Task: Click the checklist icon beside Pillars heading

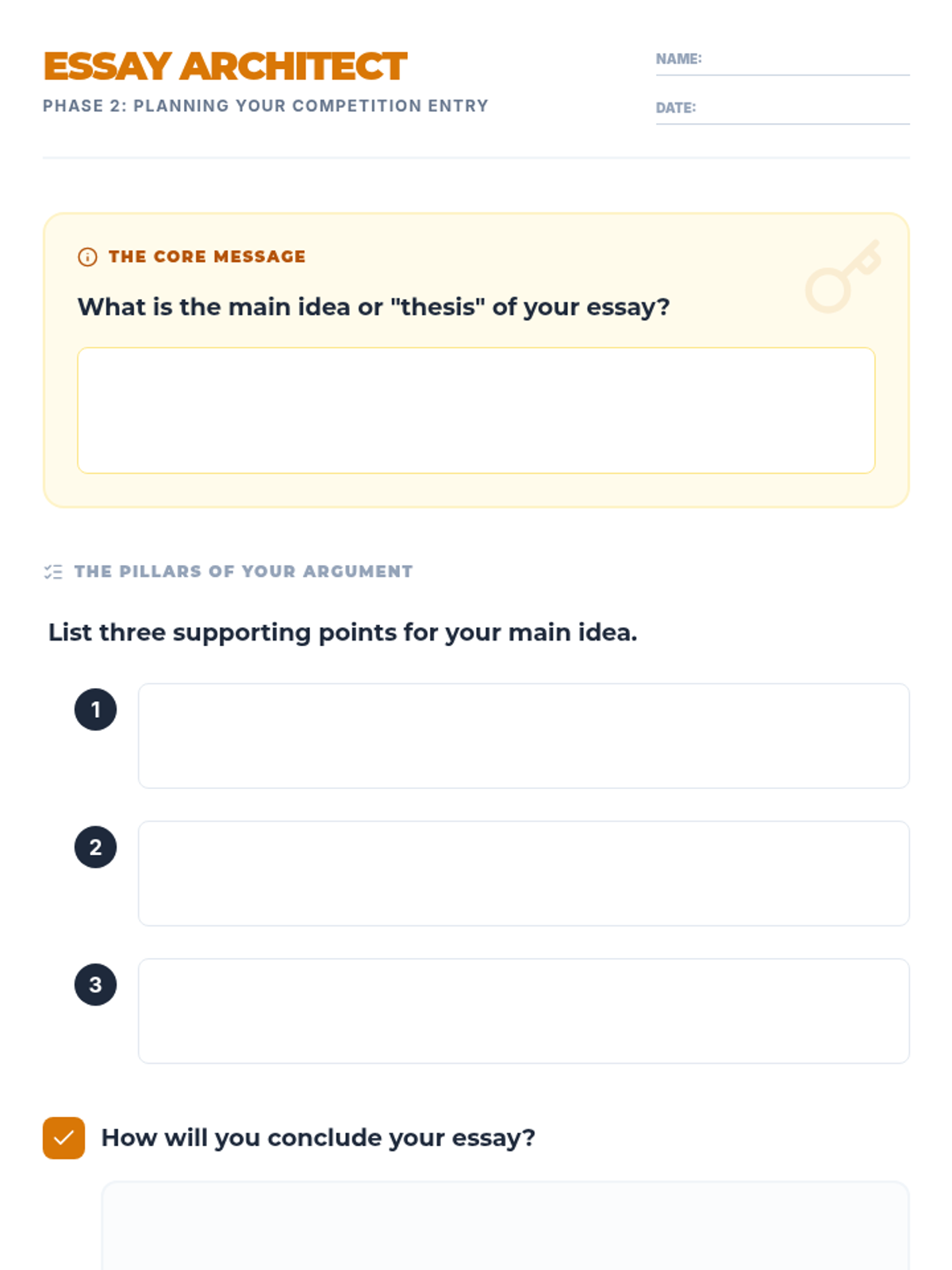Action: point(53,571)
